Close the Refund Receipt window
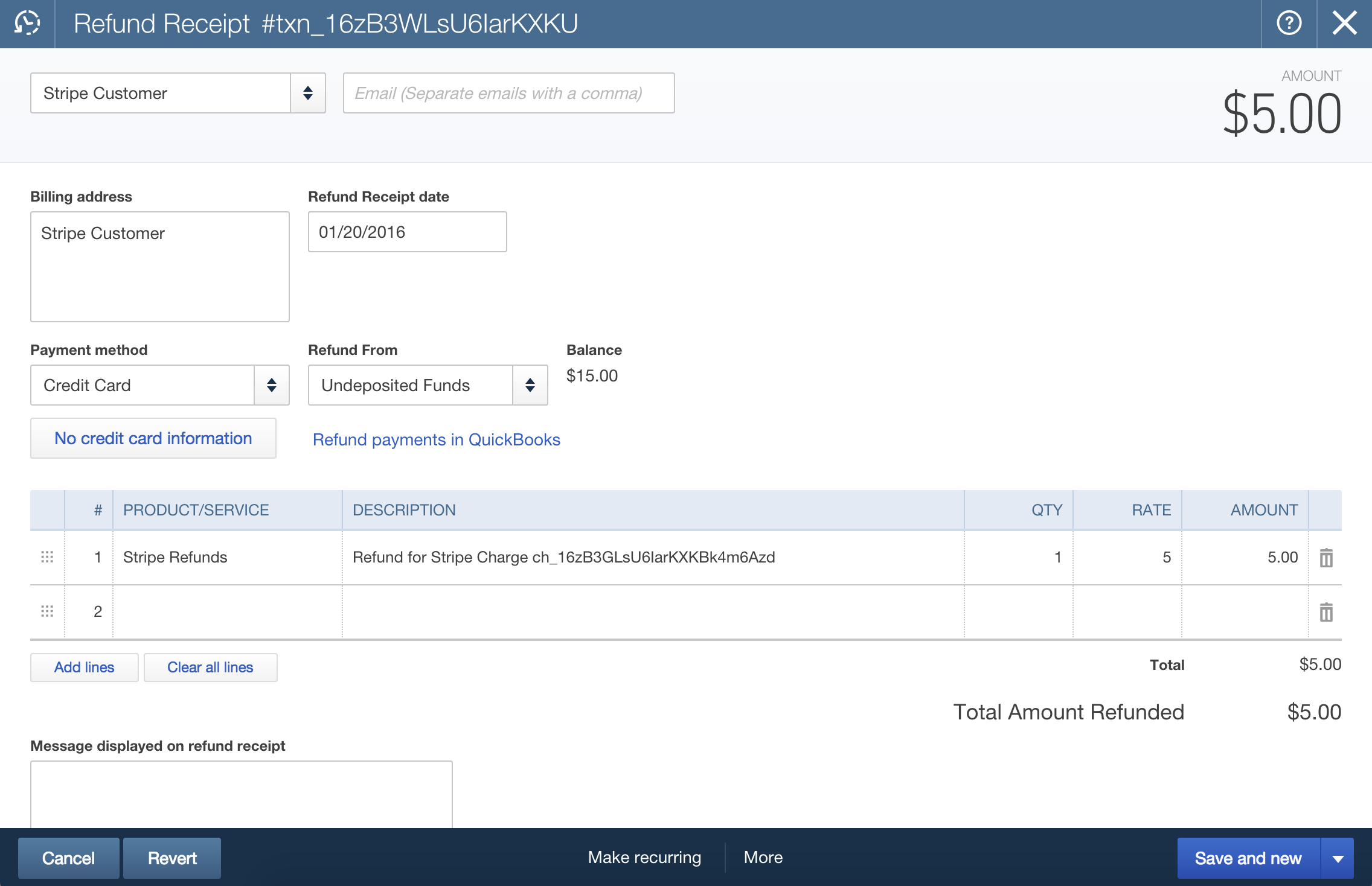This screenshot has width=1372, height=886. click(x=1344, y=24)
